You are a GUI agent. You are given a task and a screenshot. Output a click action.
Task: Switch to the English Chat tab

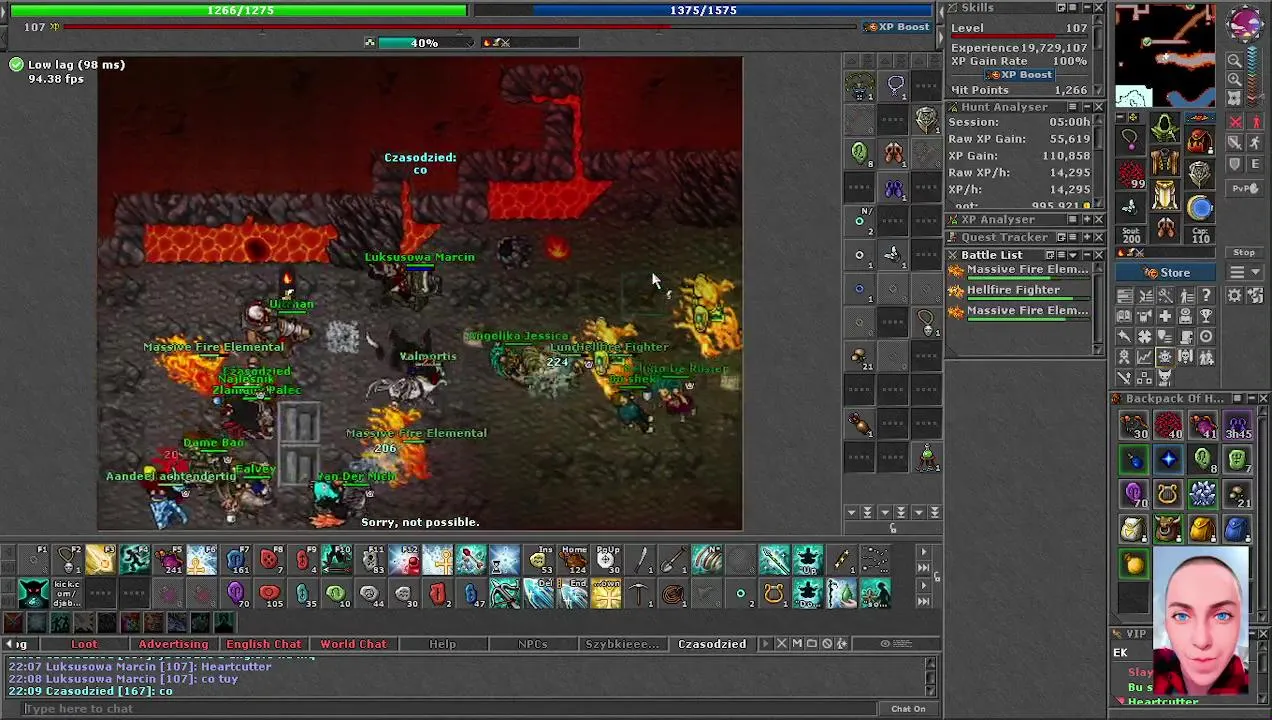click(x=264, y=644)
